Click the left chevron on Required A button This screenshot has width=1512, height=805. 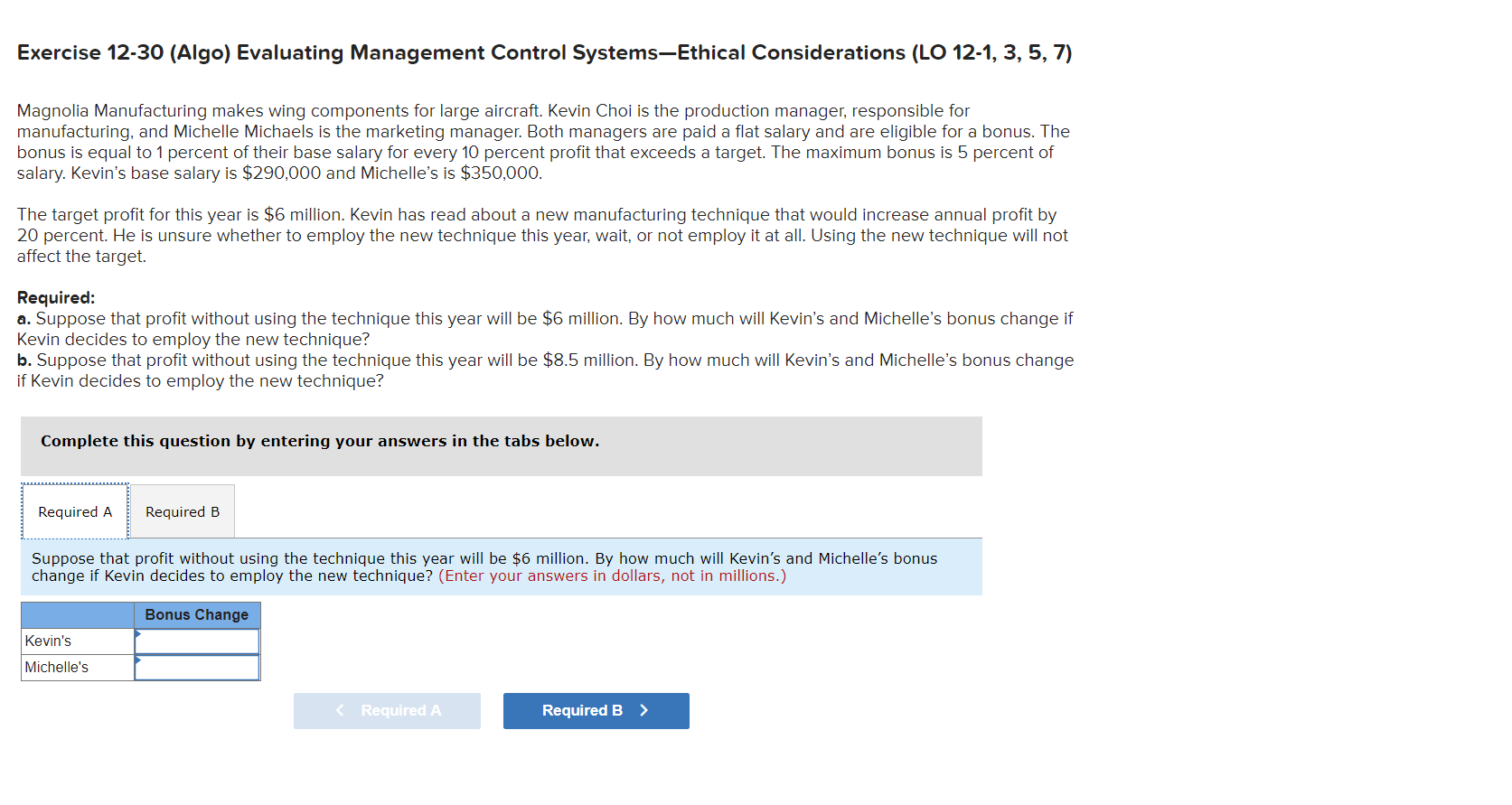[x=340, y=710]
